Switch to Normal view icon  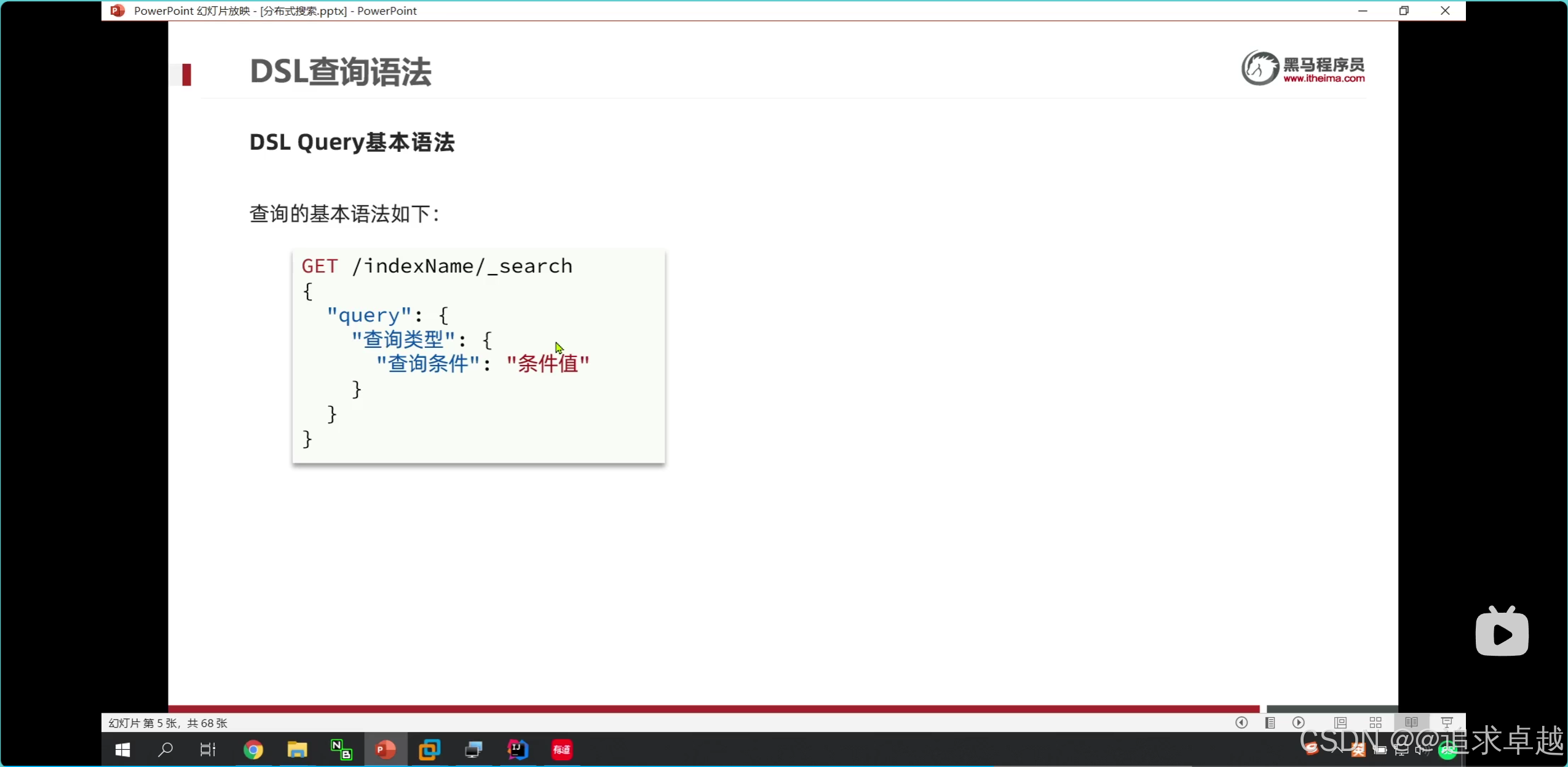click(1340, 723)
